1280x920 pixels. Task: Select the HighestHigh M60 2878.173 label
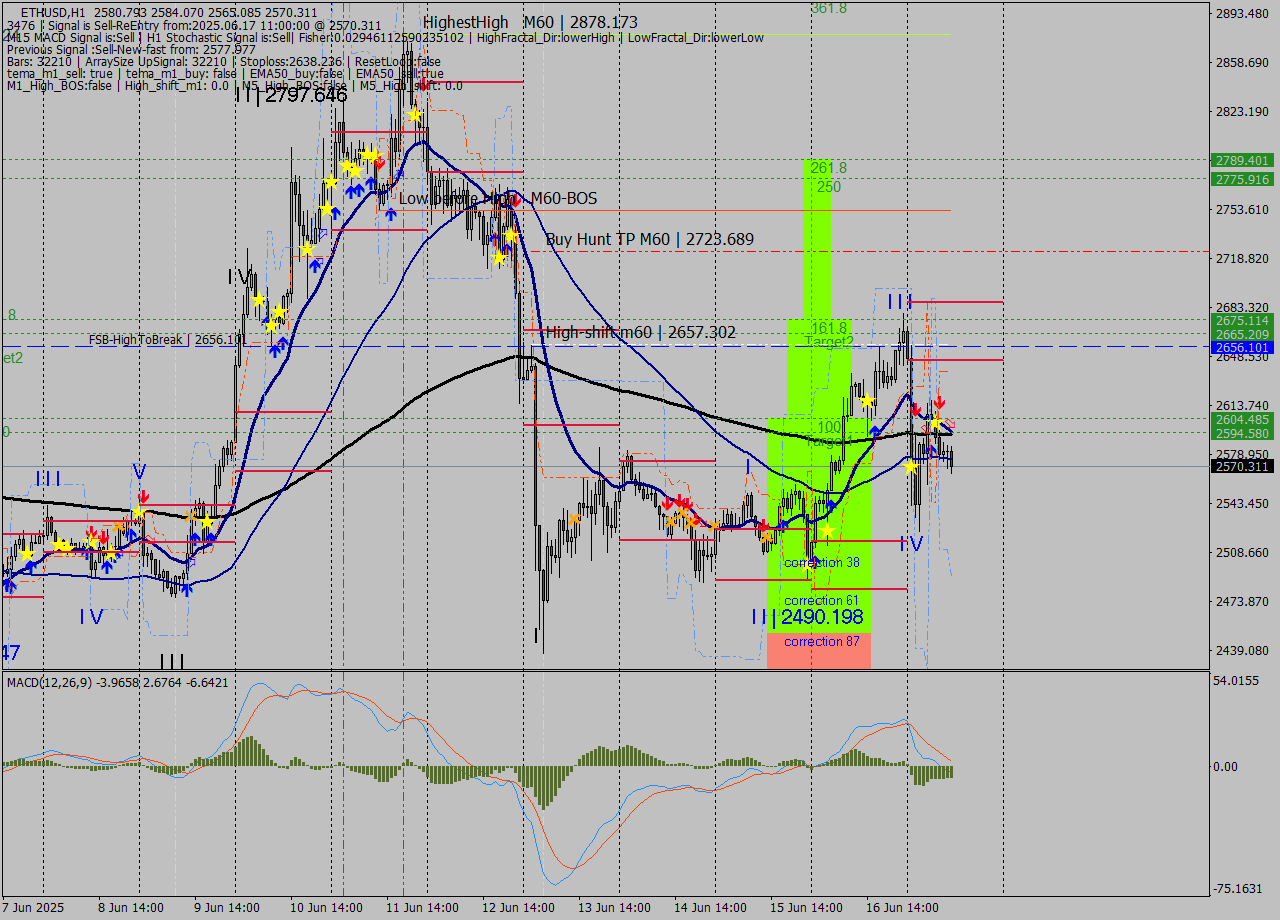click(x=529, y=22)
